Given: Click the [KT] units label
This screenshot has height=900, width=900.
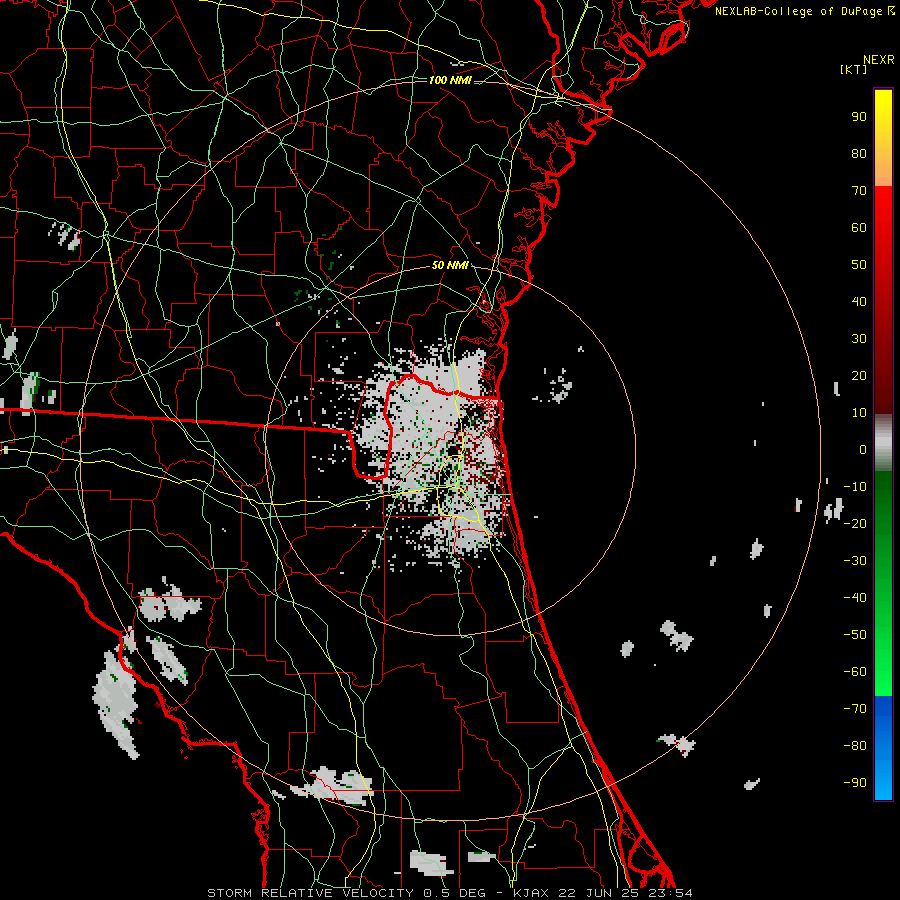Looking at the screenshot, I should tap(853, 69).
